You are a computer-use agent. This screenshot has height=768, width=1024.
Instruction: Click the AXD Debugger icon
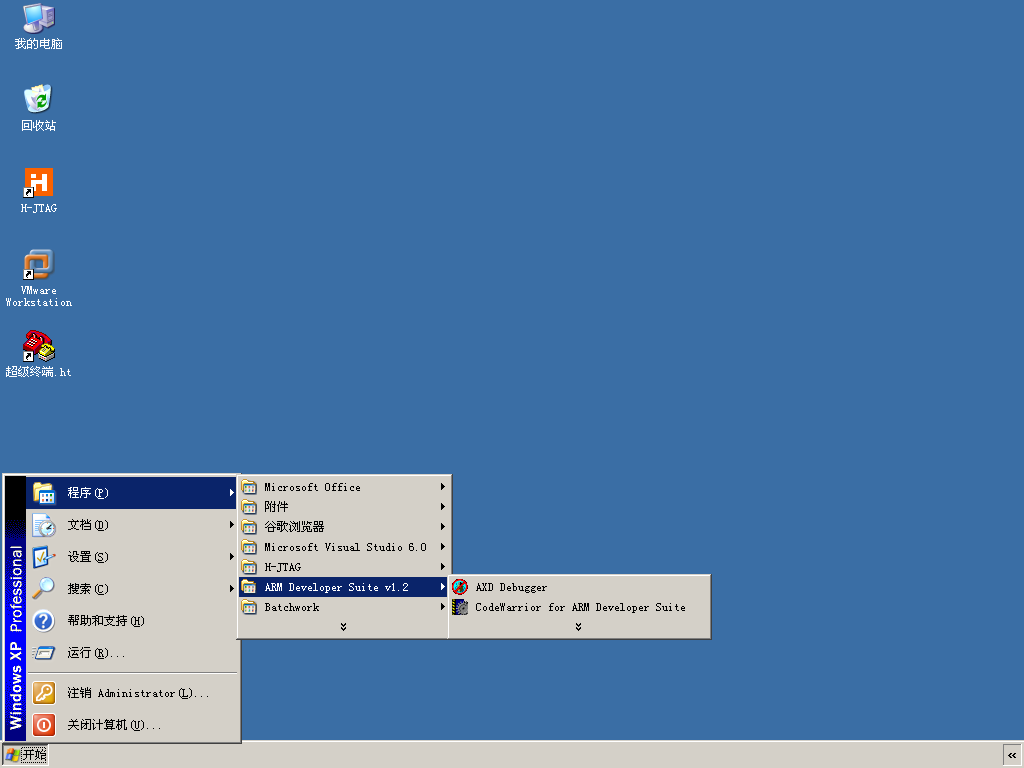point(460,587)
